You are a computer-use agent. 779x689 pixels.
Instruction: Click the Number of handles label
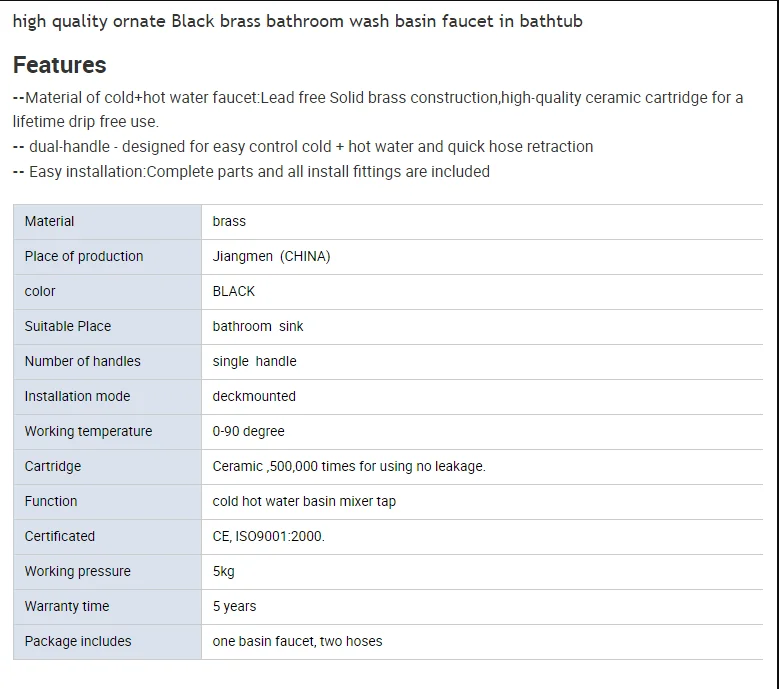point(83,361)
